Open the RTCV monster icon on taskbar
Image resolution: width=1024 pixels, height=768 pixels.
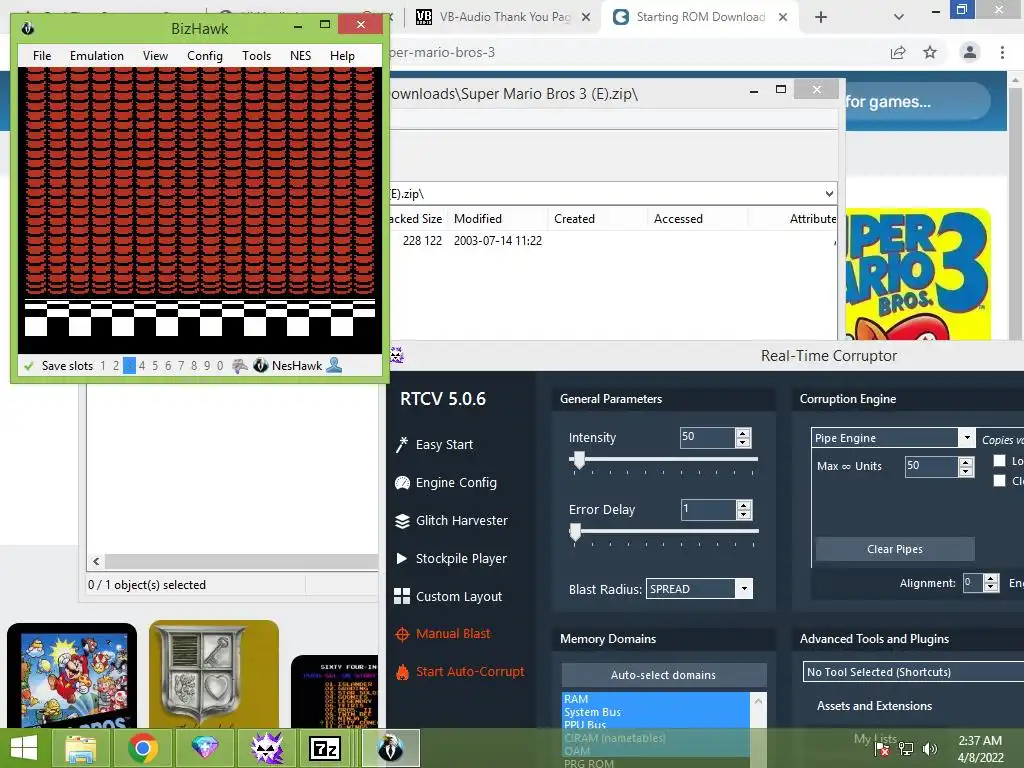(x=267, y=748)
